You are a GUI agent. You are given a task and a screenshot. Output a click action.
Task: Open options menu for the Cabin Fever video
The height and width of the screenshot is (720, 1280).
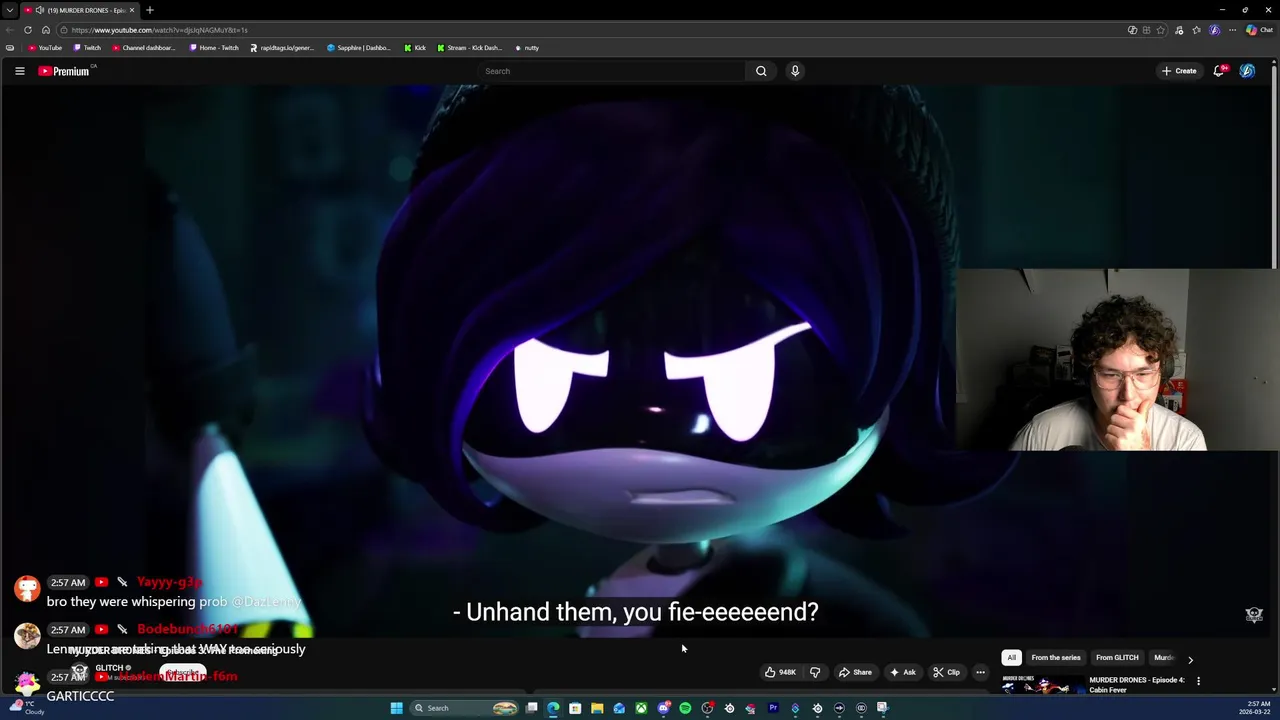[1198, 681]
